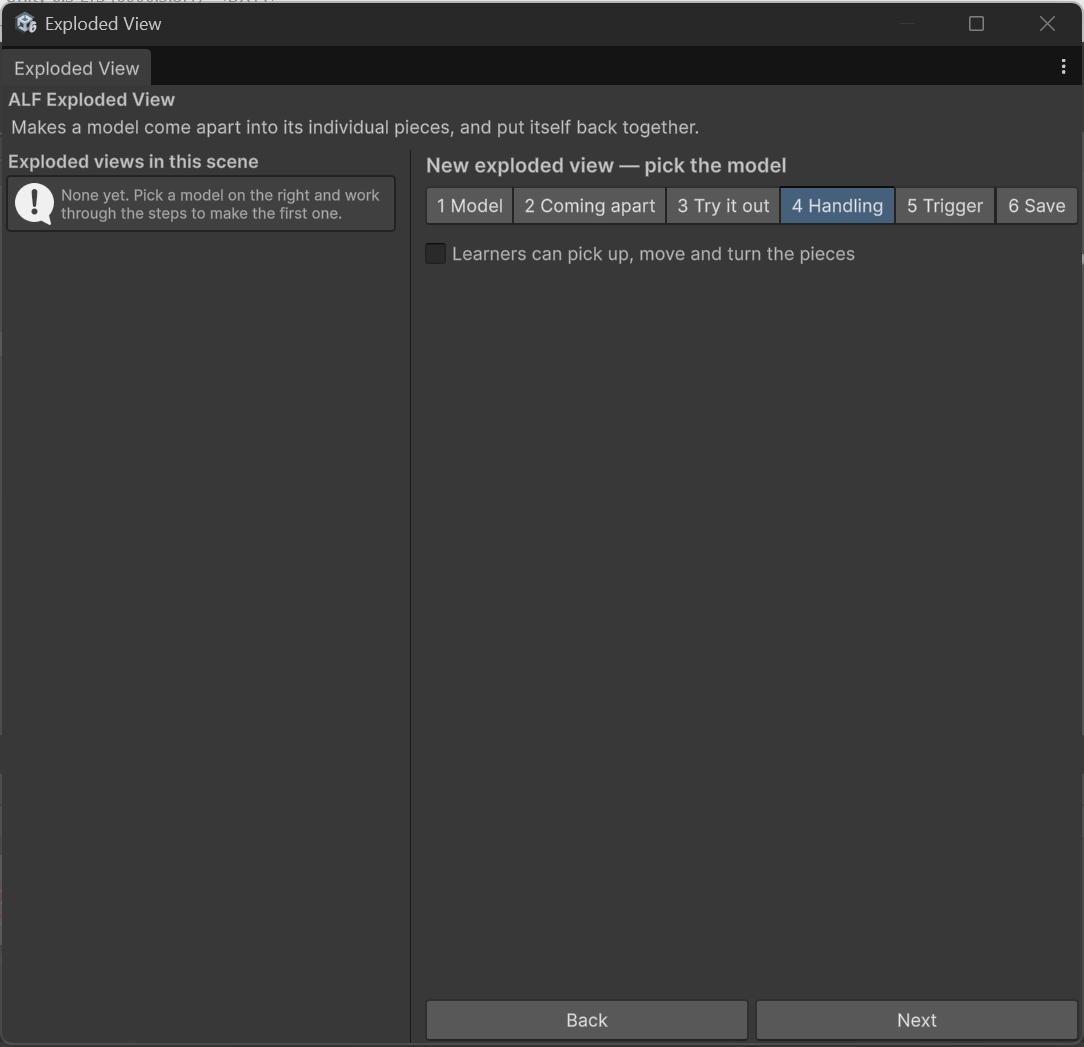Viewport: 1084px width, 1047px height.
Task: Click the 'None yet. Pick a model' notice text
Action: (x=220, y=204)
